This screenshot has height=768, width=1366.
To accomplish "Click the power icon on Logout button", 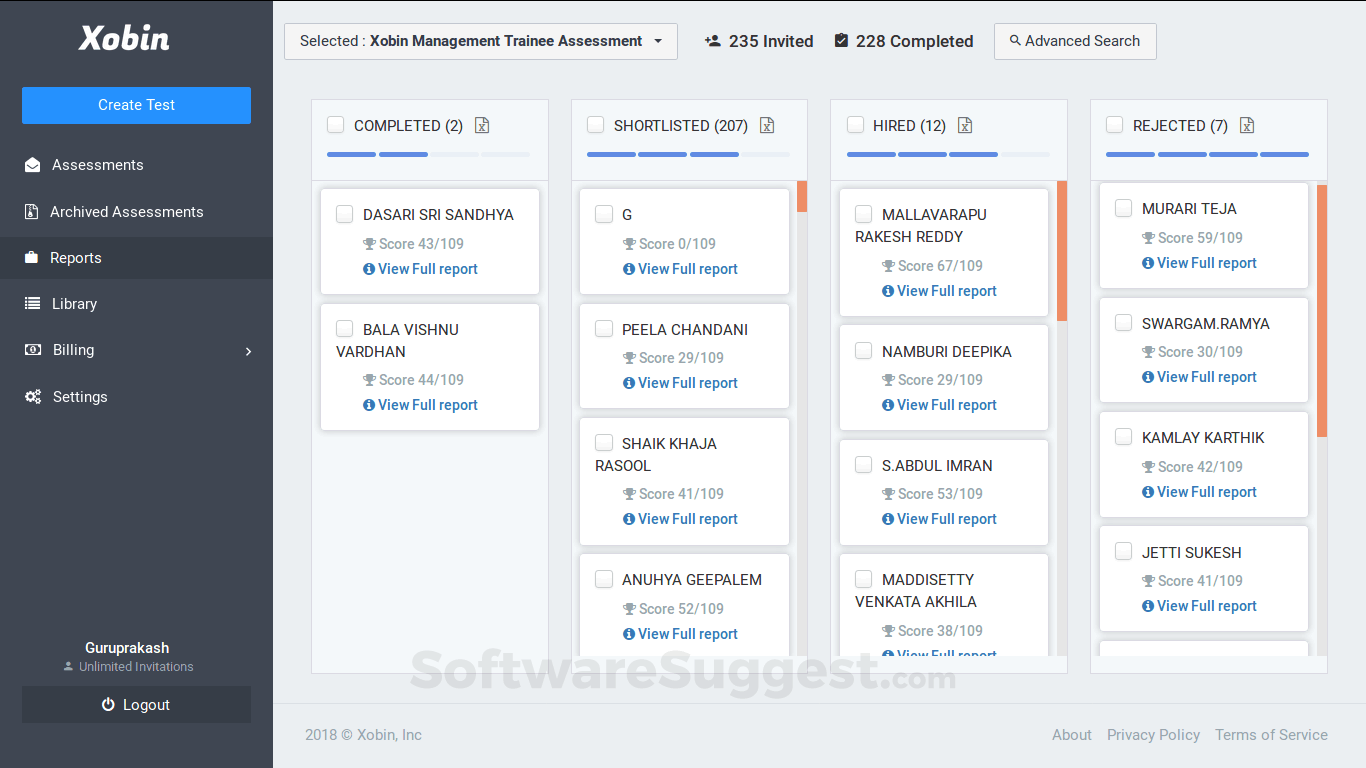I will click(x=109, y=705).
